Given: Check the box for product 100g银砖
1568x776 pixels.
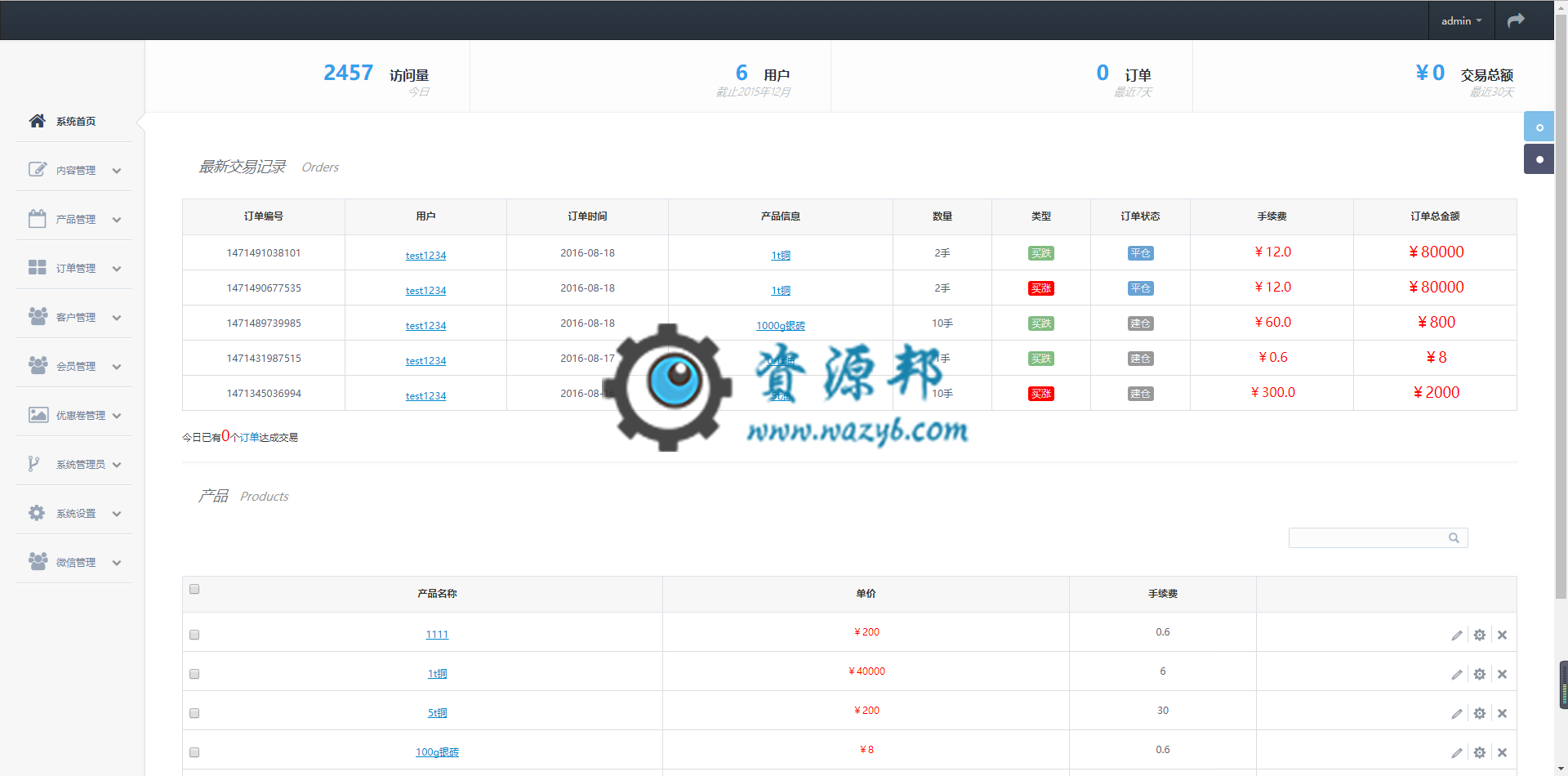Looking at the screenshot, I should pyautogui.click(x=194, y=752).
